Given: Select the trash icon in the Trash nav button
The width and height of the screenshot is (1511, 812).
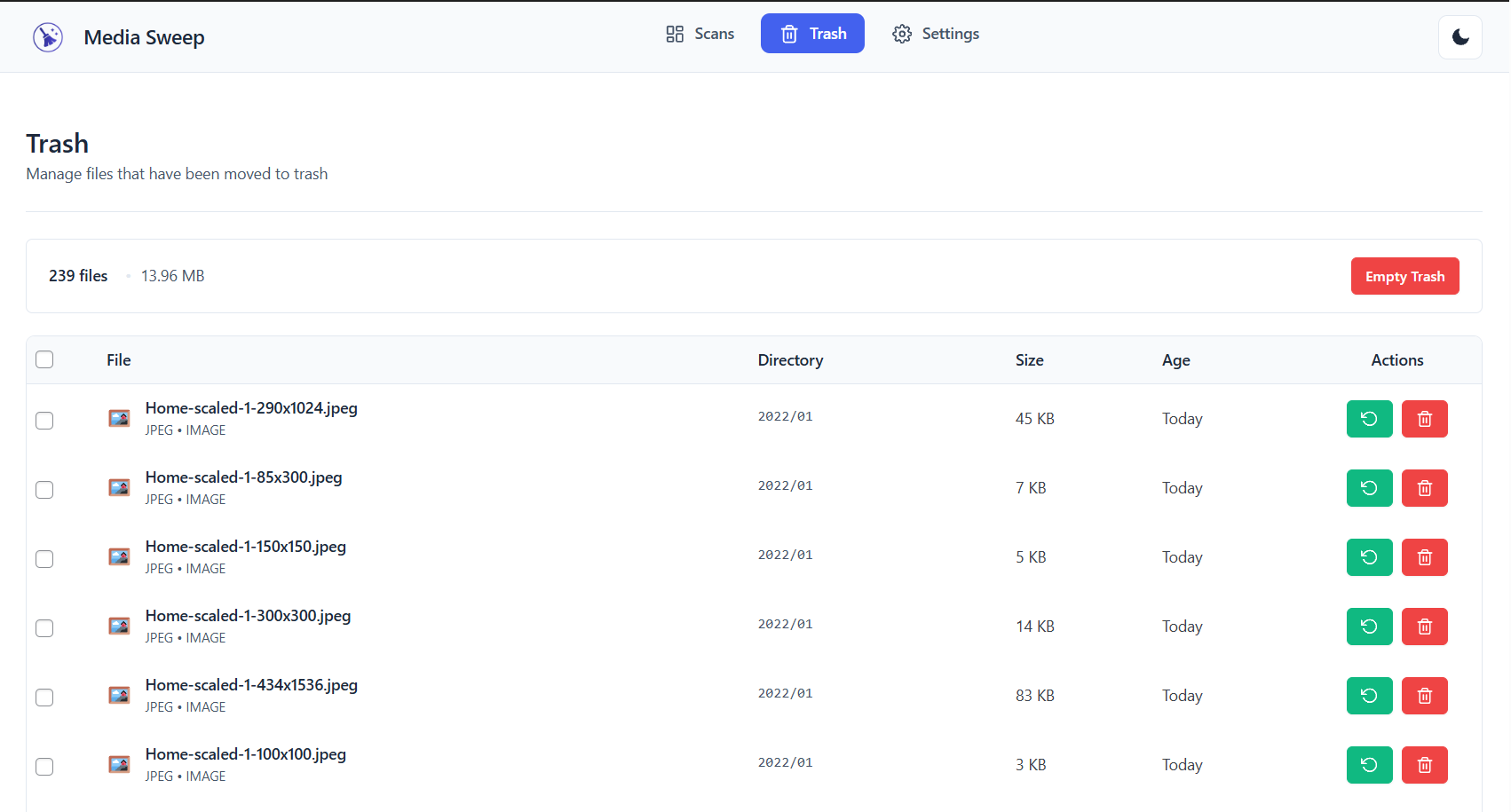Looking at the screenshot, I should pyautogui.click(x=788, y=33).
